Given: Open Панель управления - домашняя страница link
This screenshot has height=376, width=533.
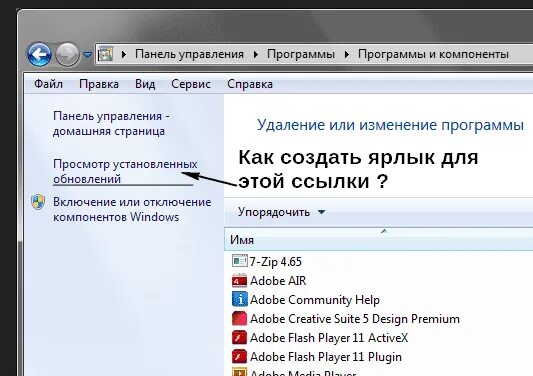Looking at the screenshot, I should (111, 123).
